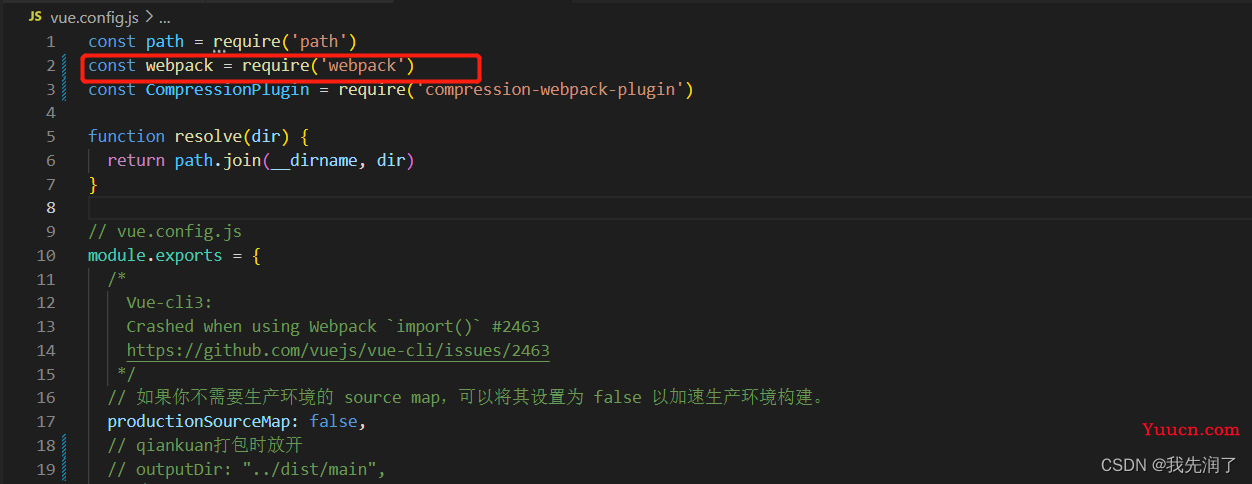Expand the breadcrumb ellipsis after vue.config.js
The image size is (1252, 484).
click(x=165, y=18)
